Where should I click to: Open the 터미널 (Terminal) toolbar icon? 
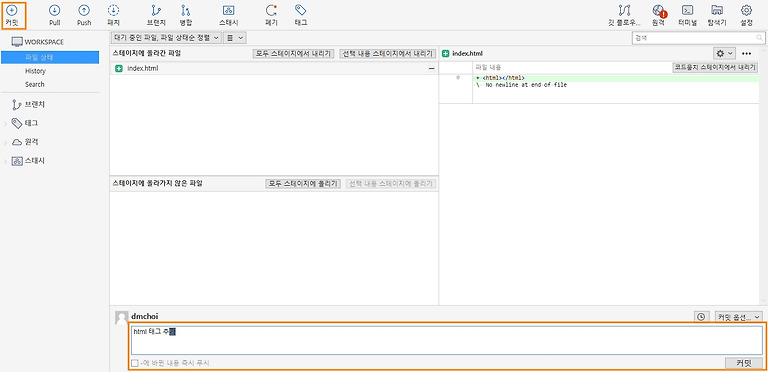(x=688, y=15)
